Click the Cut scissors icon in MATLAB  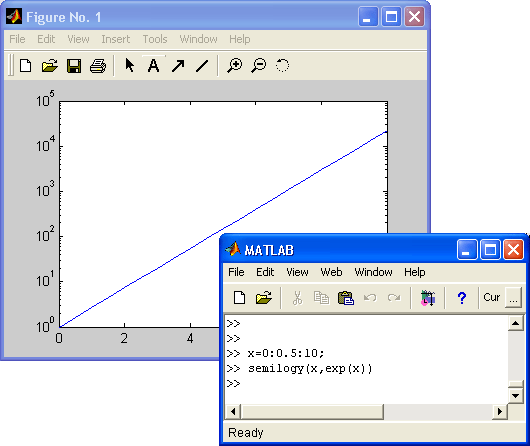pyautogui.click(x=297, y=298)
